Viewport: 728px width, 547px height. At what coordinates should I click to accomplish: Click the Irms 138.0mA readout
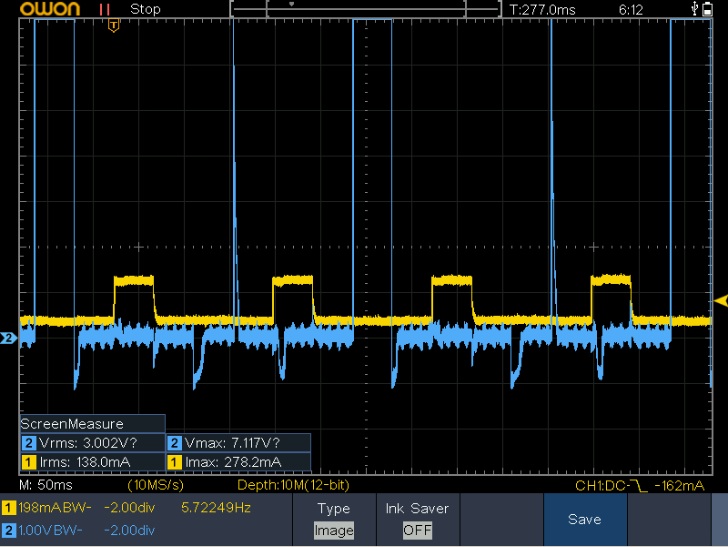(92, 462)
